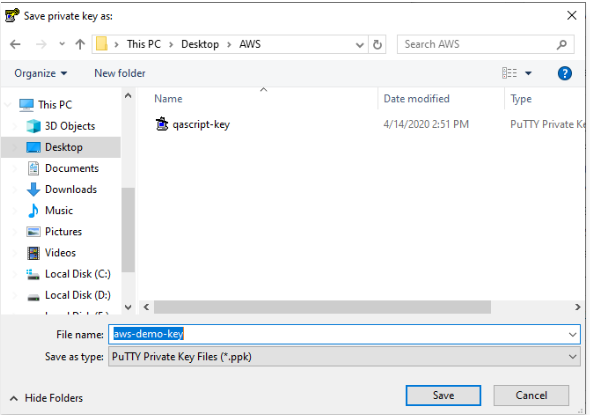Select the qascript-key file
The image size is (590, 415).
(x=201, y=125)
